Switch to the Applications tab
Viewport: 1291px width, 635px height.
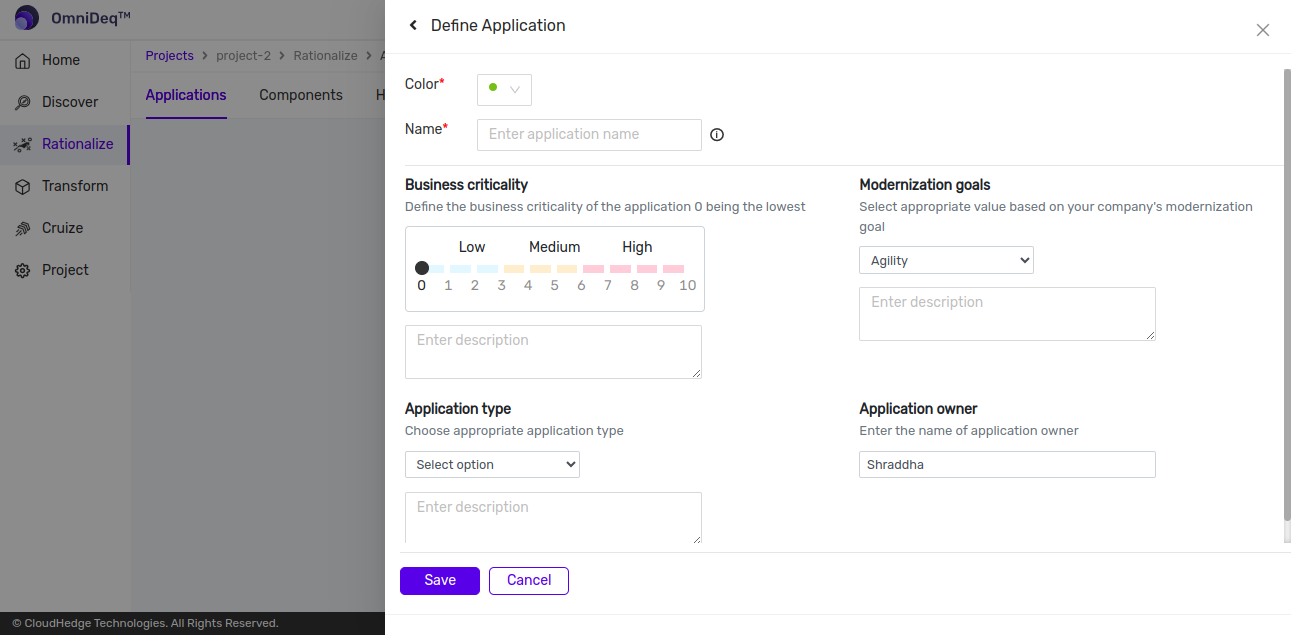coord(186,95)
